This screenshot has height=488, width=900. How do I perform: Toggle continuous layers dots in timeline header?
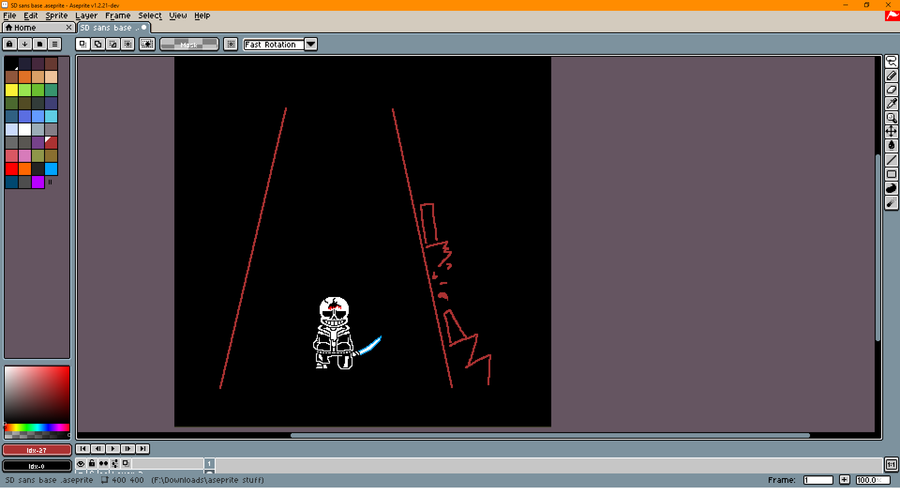pyautogui.click(x=103, y=463)
